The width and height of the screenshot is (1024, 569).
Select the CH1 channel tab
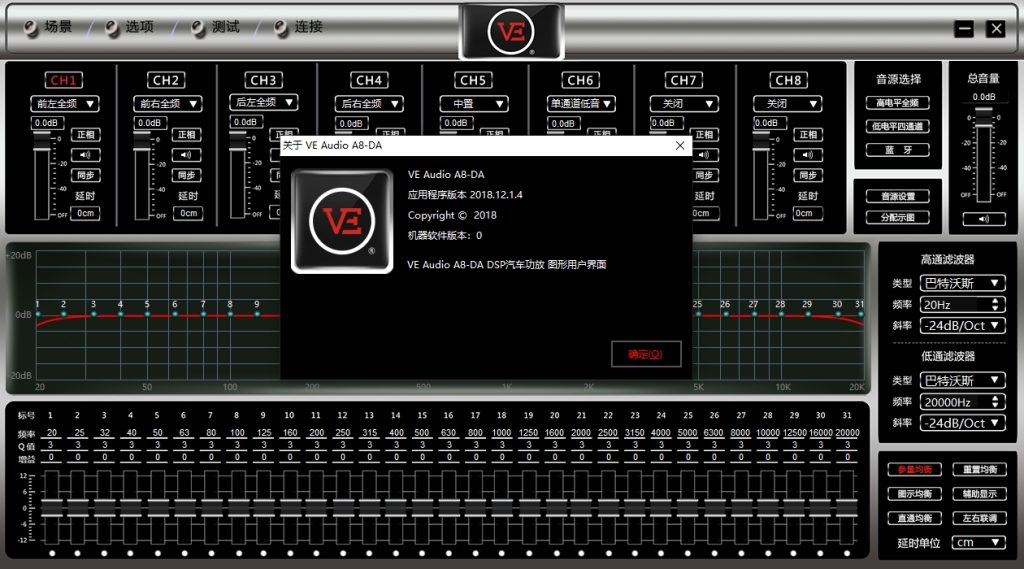63,80
